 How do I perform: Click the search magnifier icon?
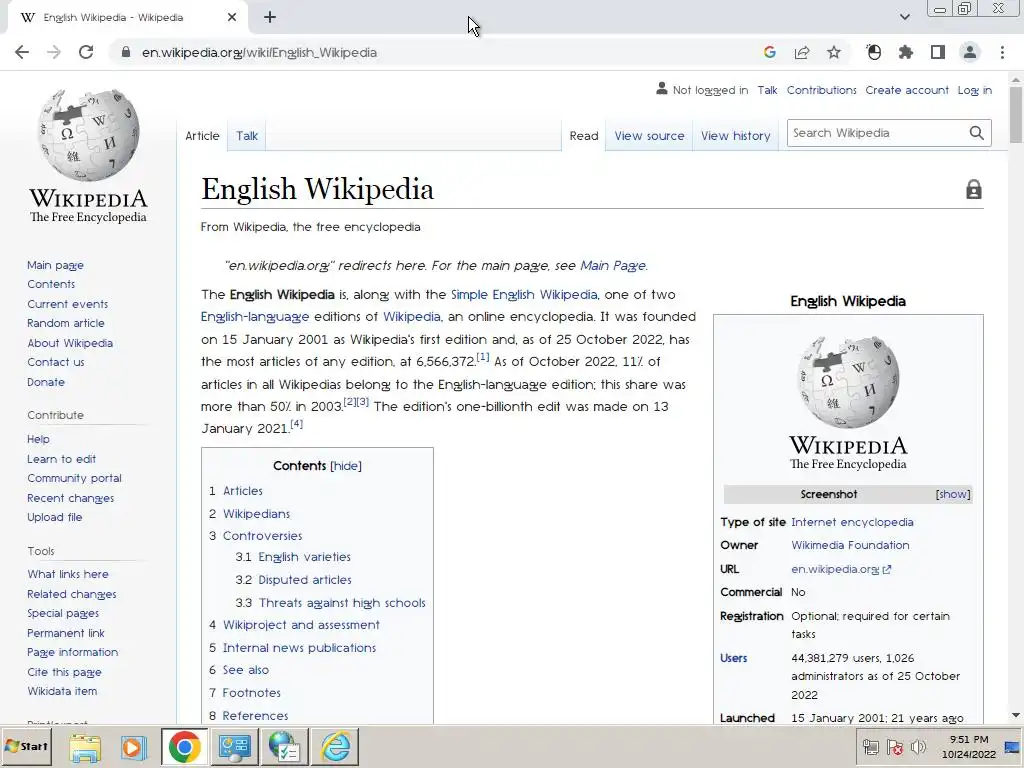click(976, 133)
